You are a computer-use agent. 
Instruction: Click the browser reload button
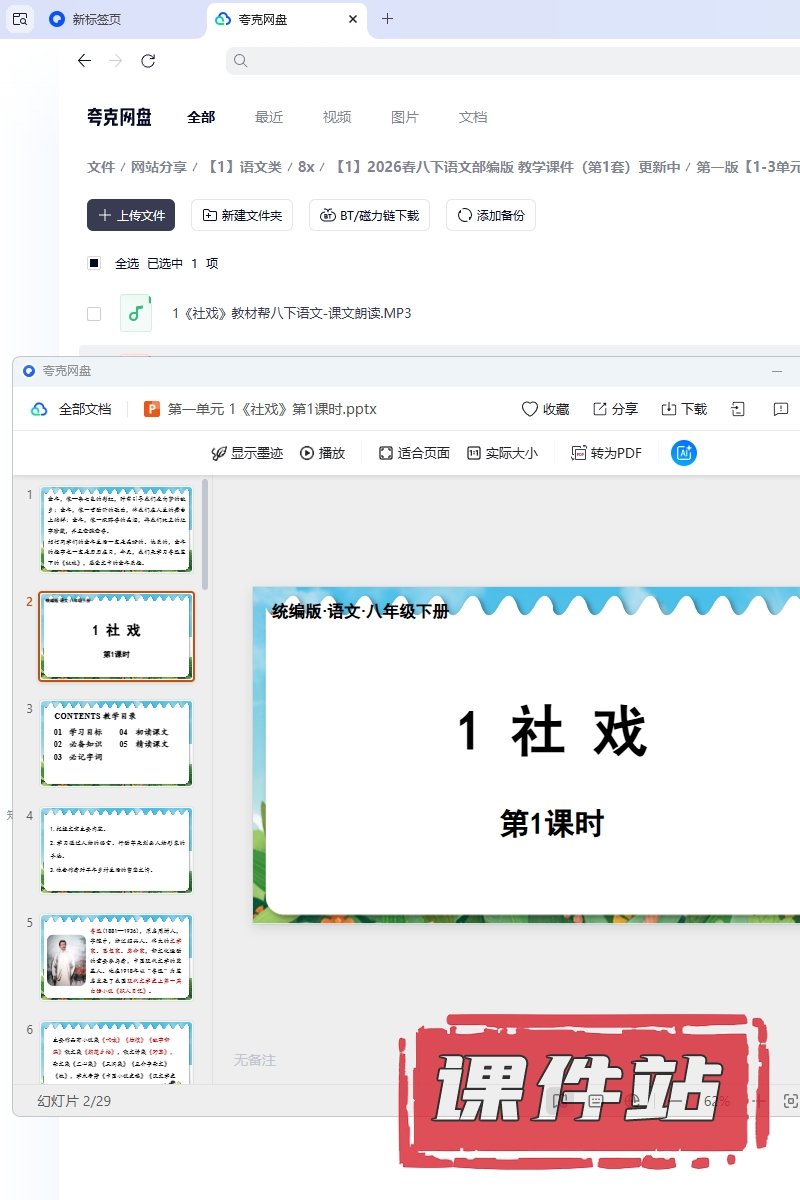[148, 61]
